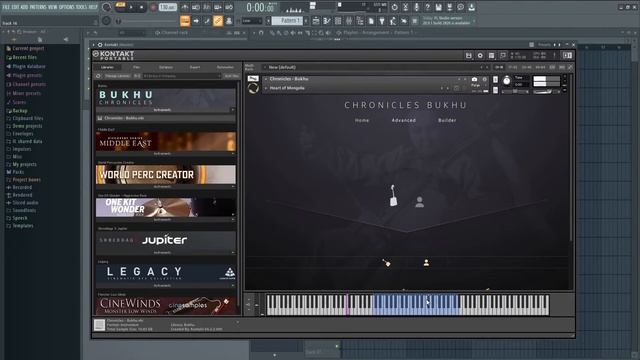Click the tempo display
The height and width of the screenshot is (360, 640).
[x=167, y=7]
